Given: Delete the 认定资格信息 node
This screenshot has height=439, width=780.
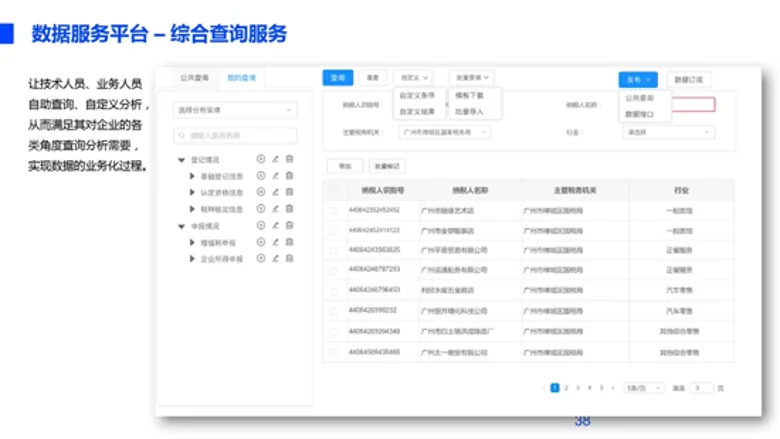Looking at the screenshot, I should click(x=290, y=192).
